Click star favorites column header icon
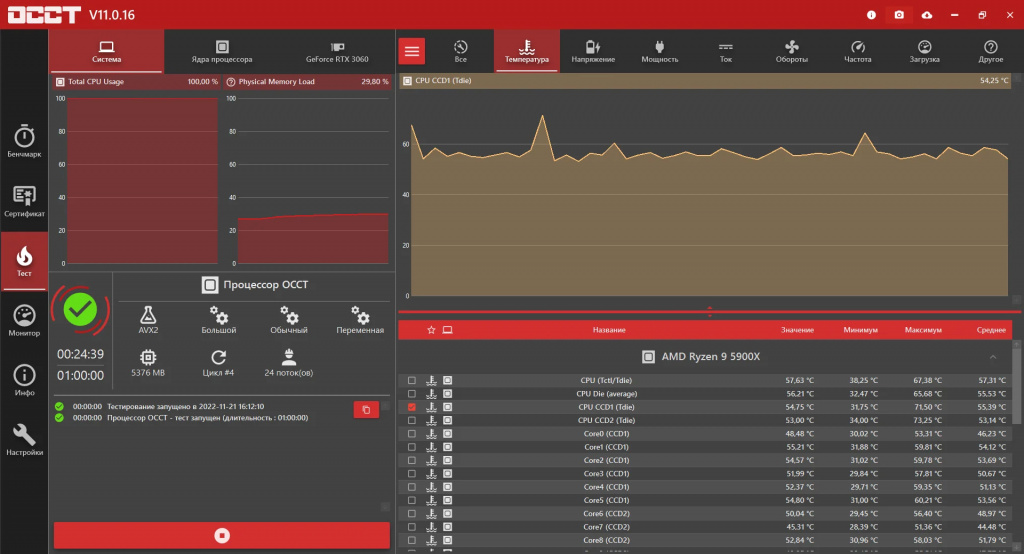Image resolution: width=1024 pixels, height=554 pixels. (431, 330)
